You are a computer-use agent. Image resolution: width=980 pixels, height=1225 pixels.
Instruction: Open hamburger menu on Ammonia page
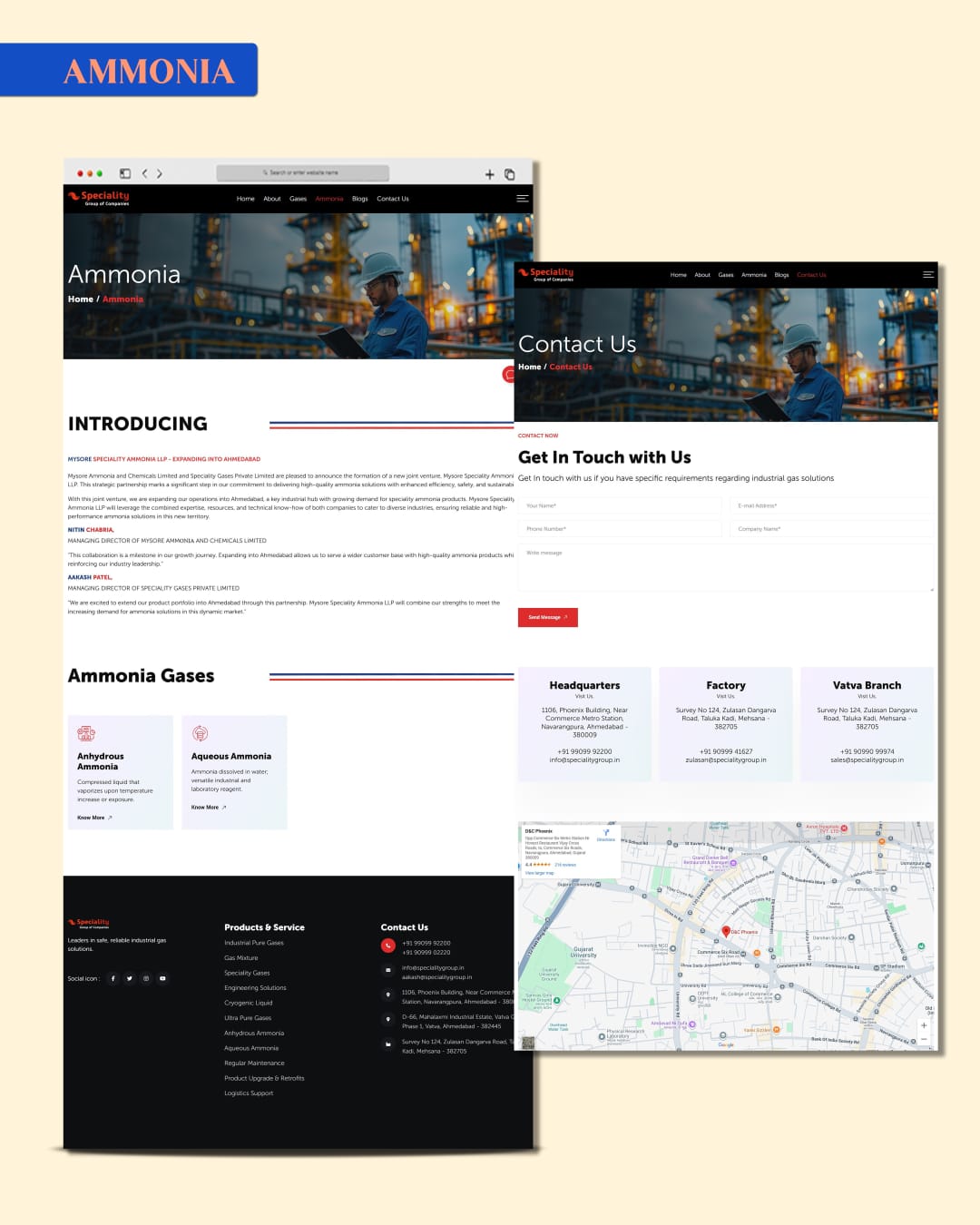(x=522, y=199)
